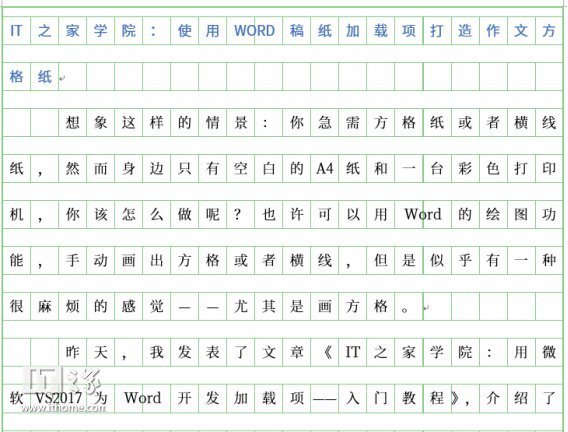Click the character 开 in the last row

click(184, 398)
